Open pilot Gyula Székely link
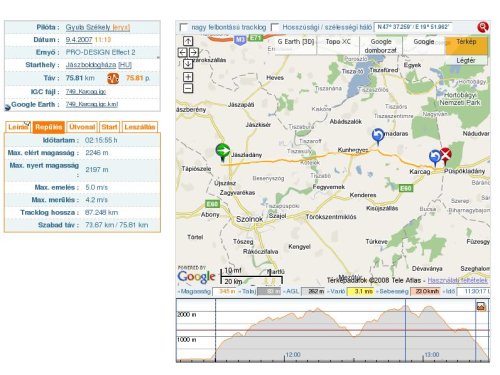500x375 pixels. (88, 27)
